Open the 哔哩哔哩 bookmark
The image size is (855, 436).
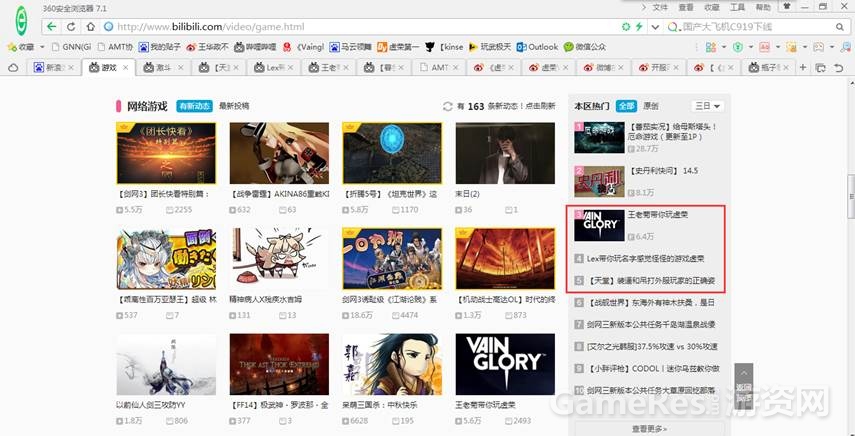(255, 47)
